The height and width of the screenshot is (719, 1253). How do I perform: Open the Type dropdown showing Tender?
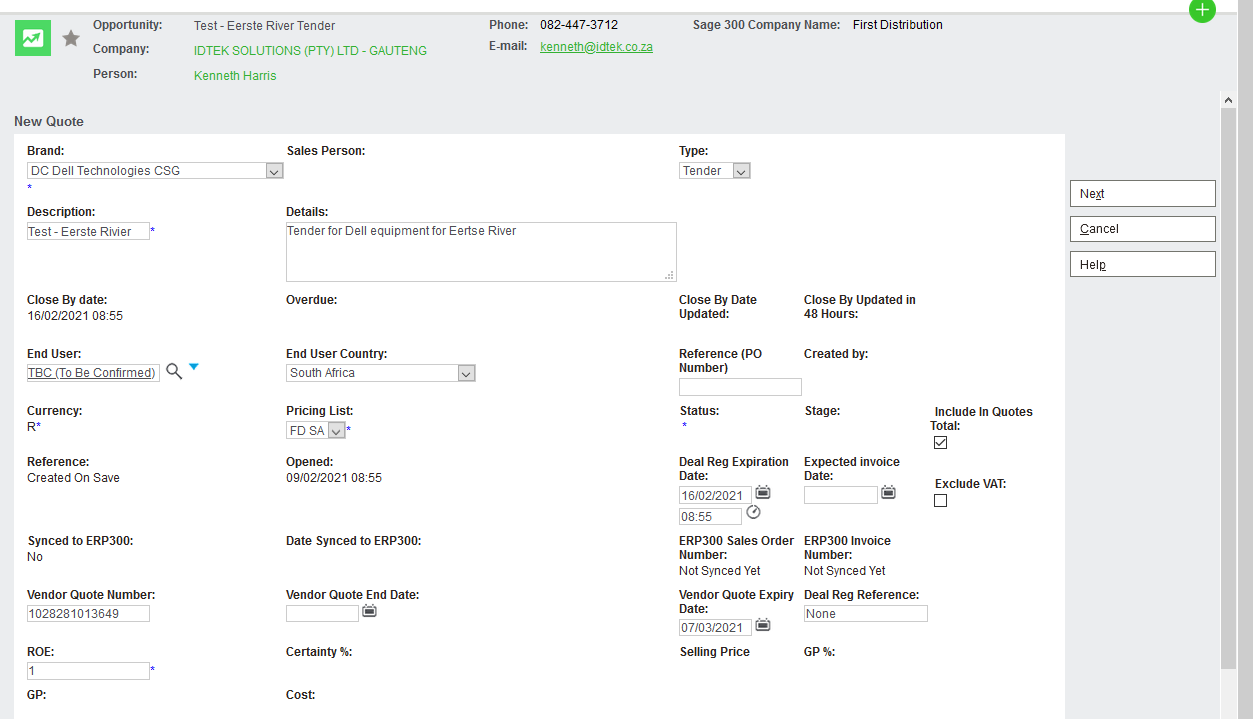point(741,171)
